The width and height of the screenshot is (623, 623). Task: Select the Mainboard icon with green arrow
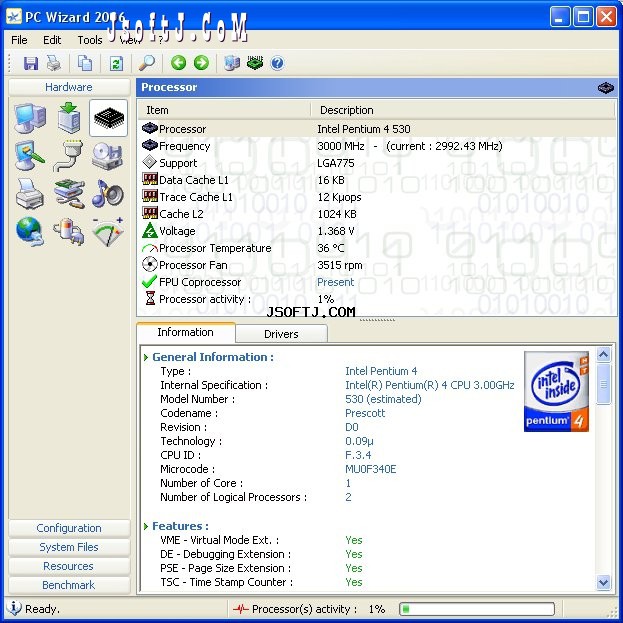(x=70, y=118)
